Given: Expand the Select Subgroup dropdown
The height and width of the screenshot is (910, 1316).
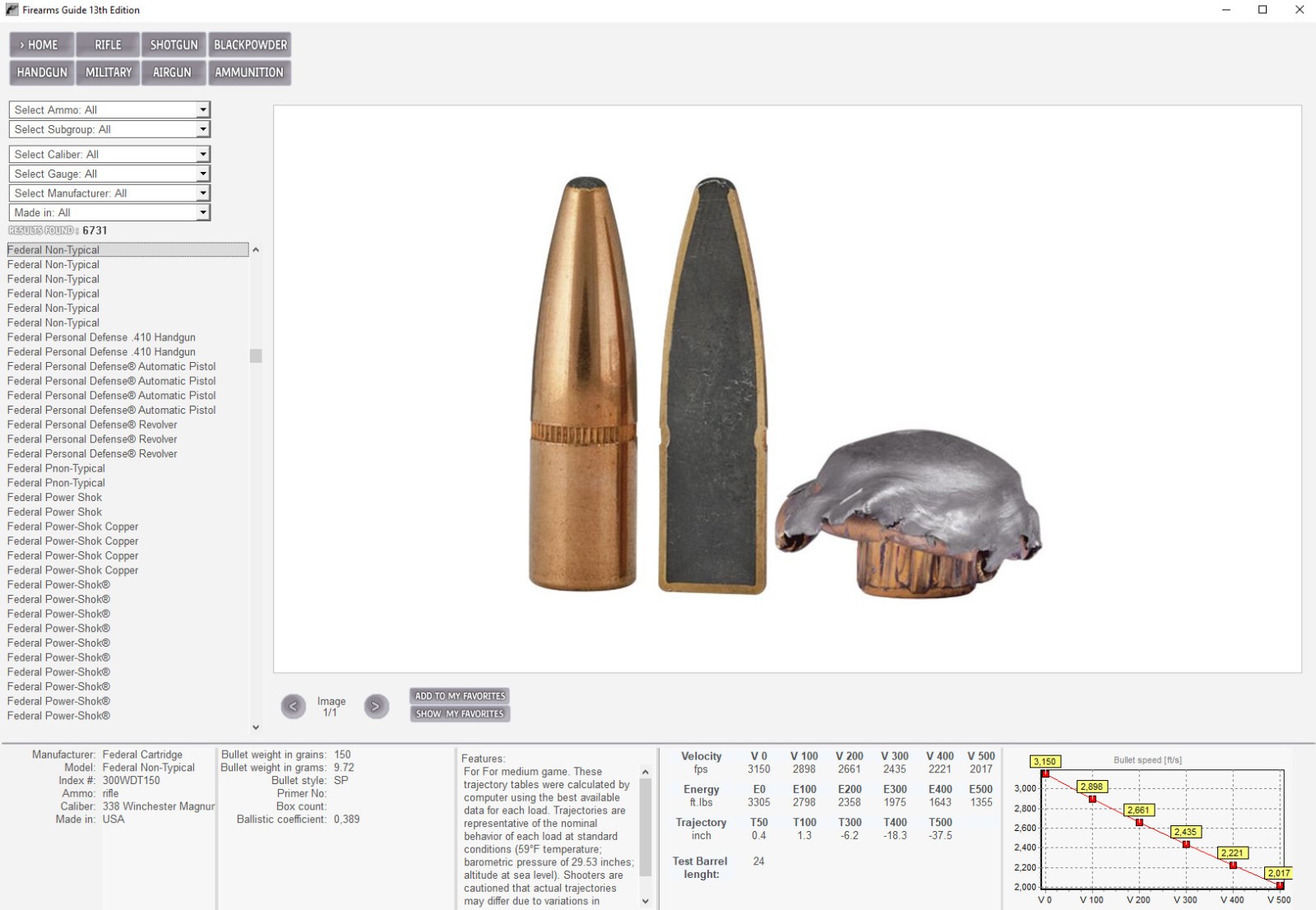Looking at the screenshot, I should 203,129.
